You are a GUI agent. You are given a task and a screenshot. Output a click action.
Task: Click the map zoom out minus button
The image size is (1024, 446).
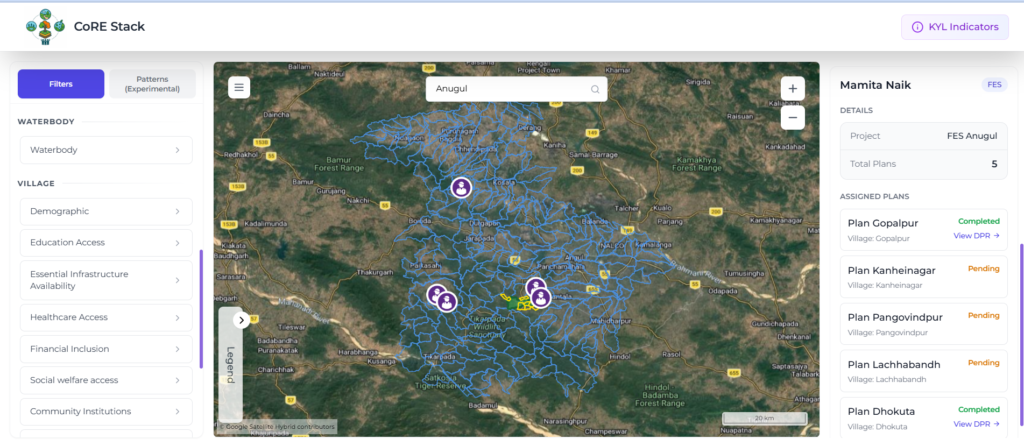(793, 118)
